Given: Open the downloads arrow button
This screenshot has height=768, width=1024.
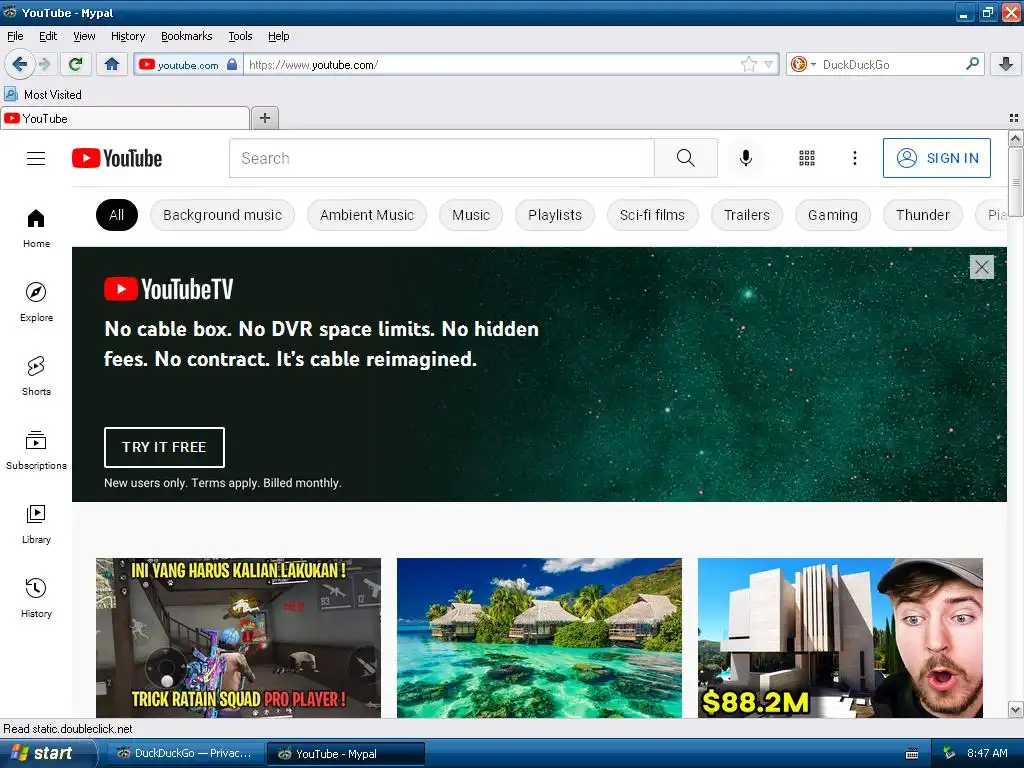Looking at the screenshot, I should pos(1006,64).
